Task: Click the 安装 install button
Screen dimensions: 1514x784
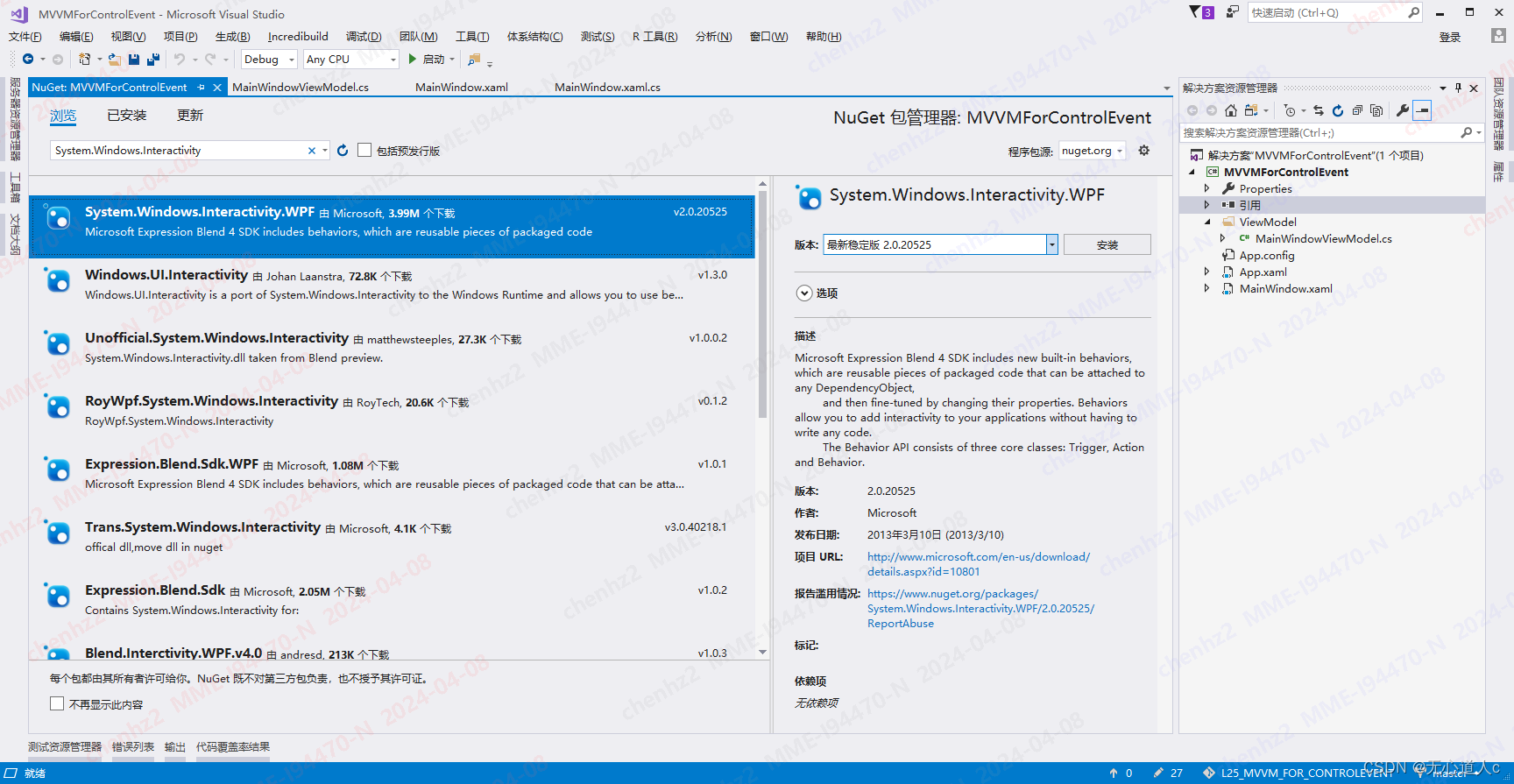Action: [x=1107, y=244]
